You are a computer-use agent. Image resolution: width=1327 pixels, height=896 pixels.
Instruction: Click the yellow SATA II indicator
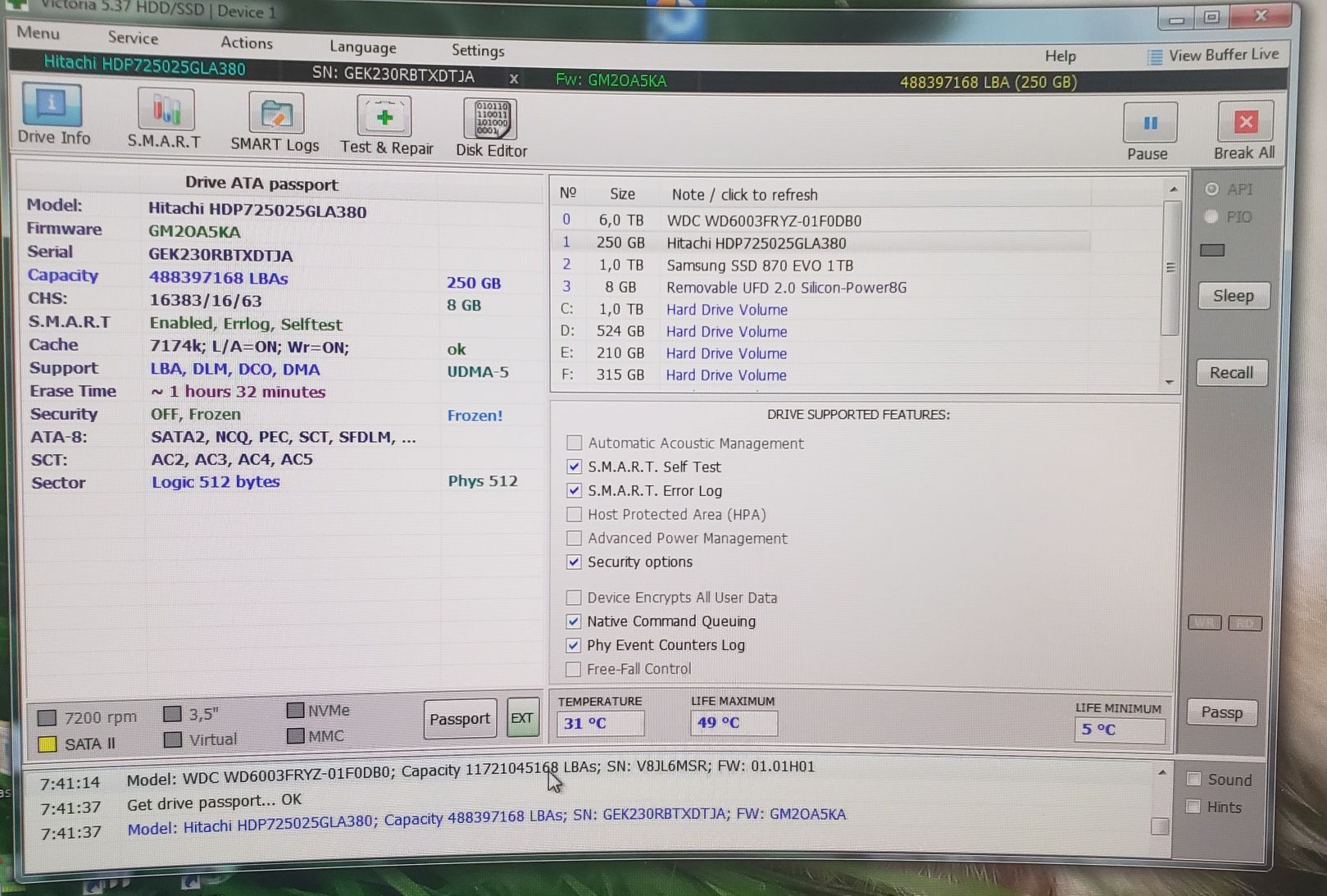48,744
